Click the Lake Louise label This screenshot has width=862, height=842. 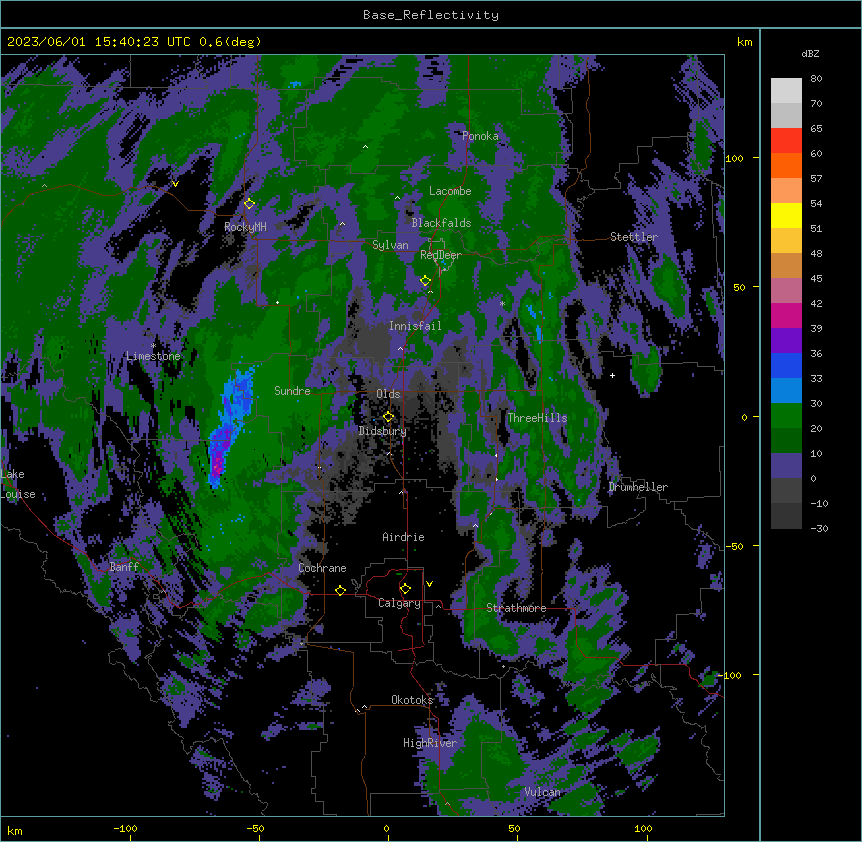tap(17, 484)
